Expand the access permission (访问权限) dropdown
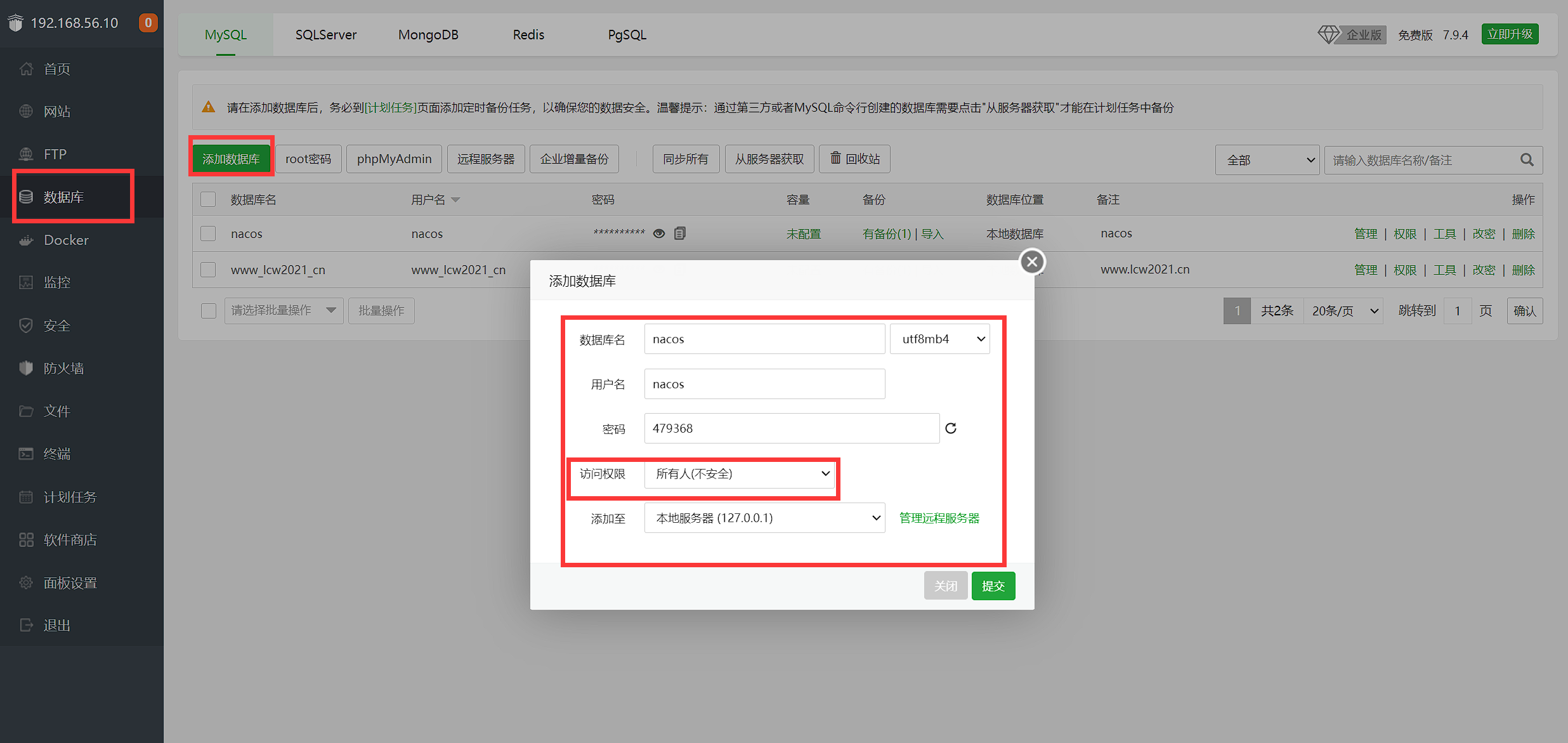Screen dimensions: 1568x743 coord(740,474)
